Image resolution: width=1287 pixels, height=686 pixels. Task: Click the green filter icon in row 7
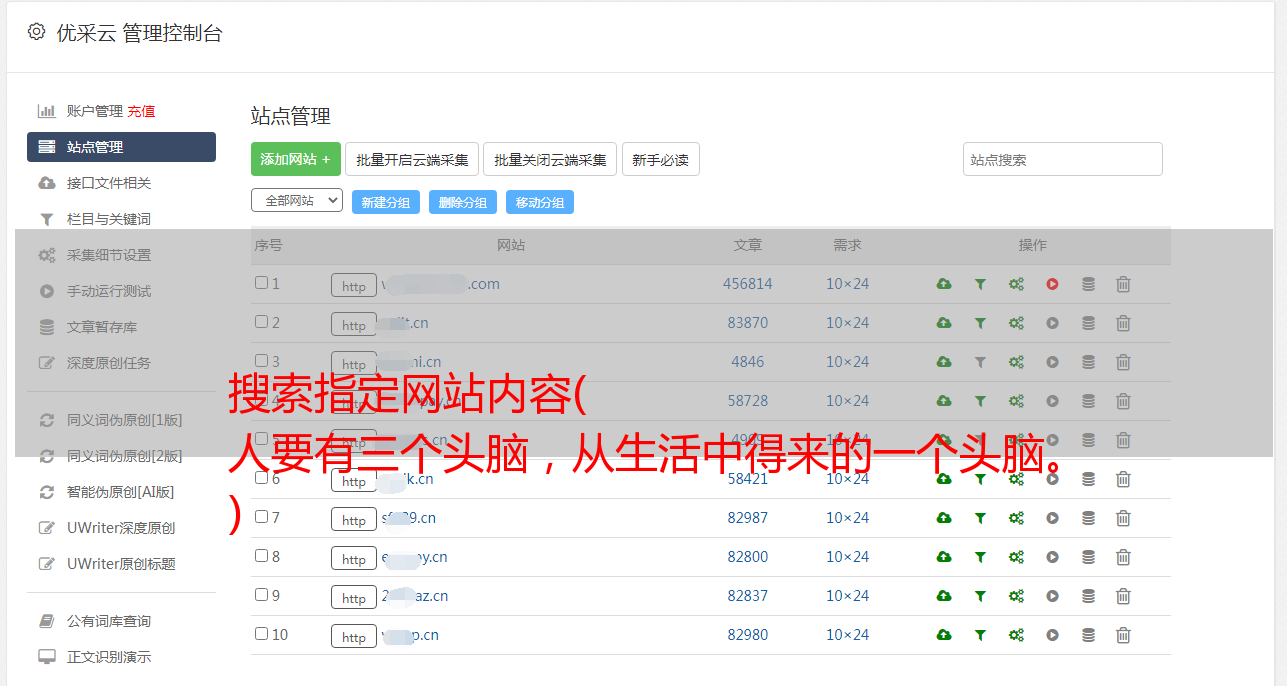(980, 518)
